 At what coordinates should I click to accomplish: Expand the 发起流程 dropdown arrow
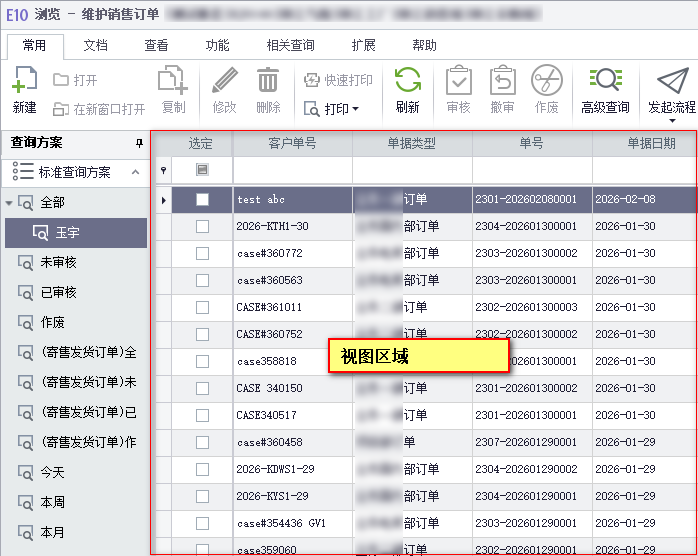coord(671,121)
